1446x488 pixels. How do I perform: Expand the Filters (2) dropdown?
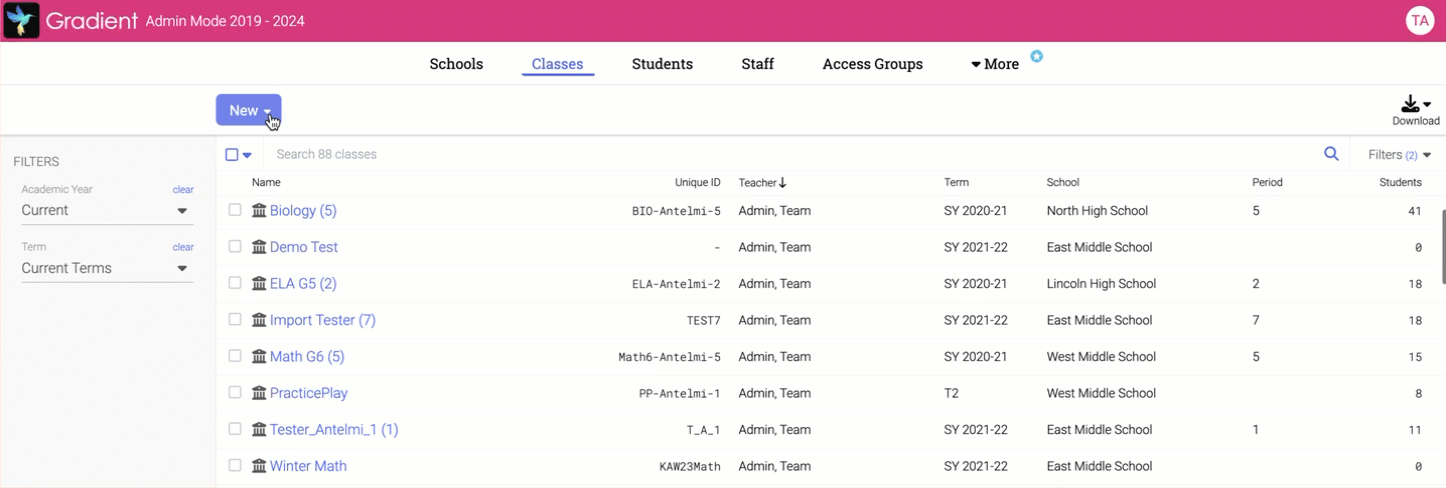[1399, 155]
